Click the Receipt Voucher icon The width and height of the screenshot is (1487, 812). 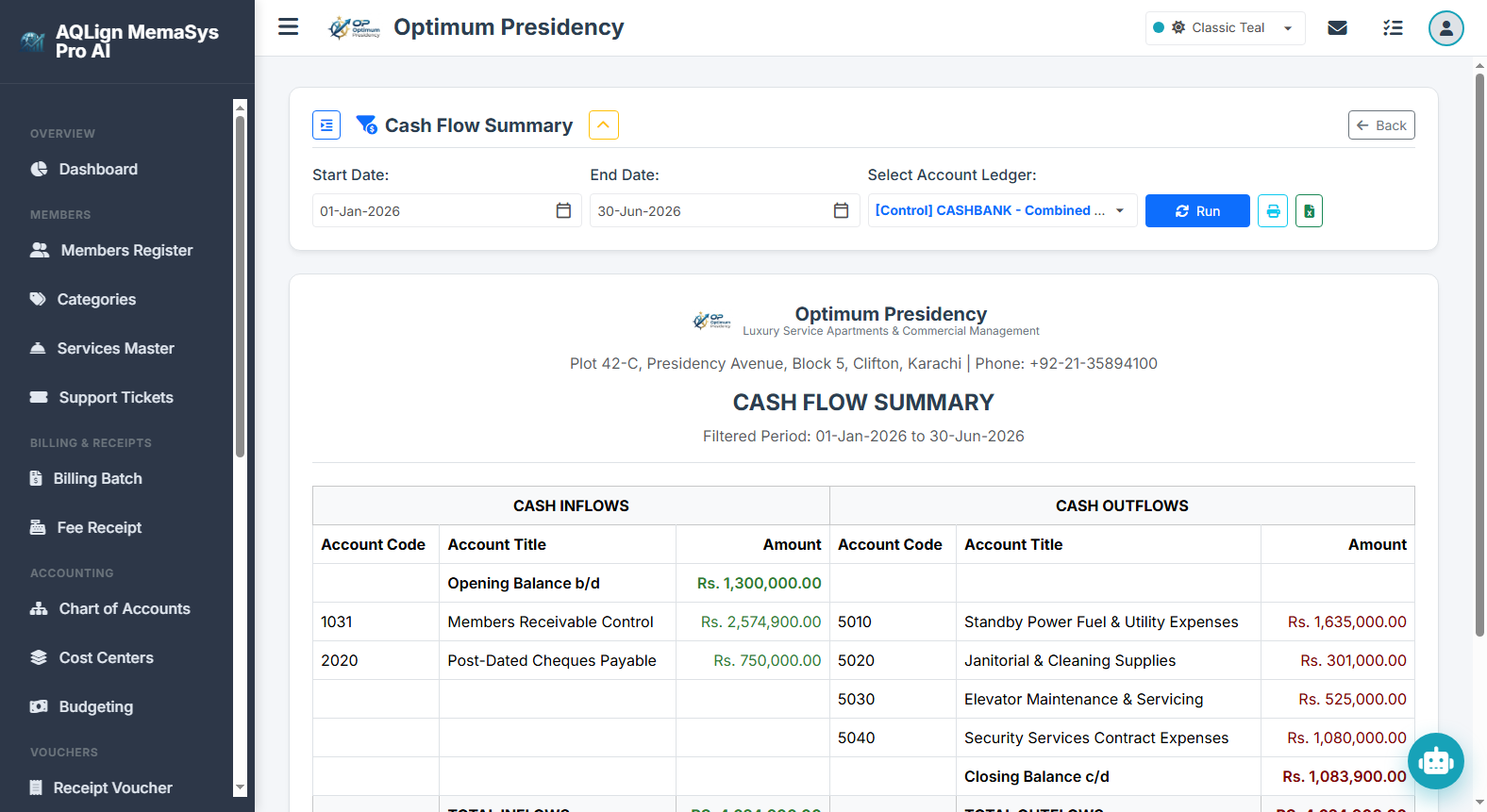tap(36, 787)
